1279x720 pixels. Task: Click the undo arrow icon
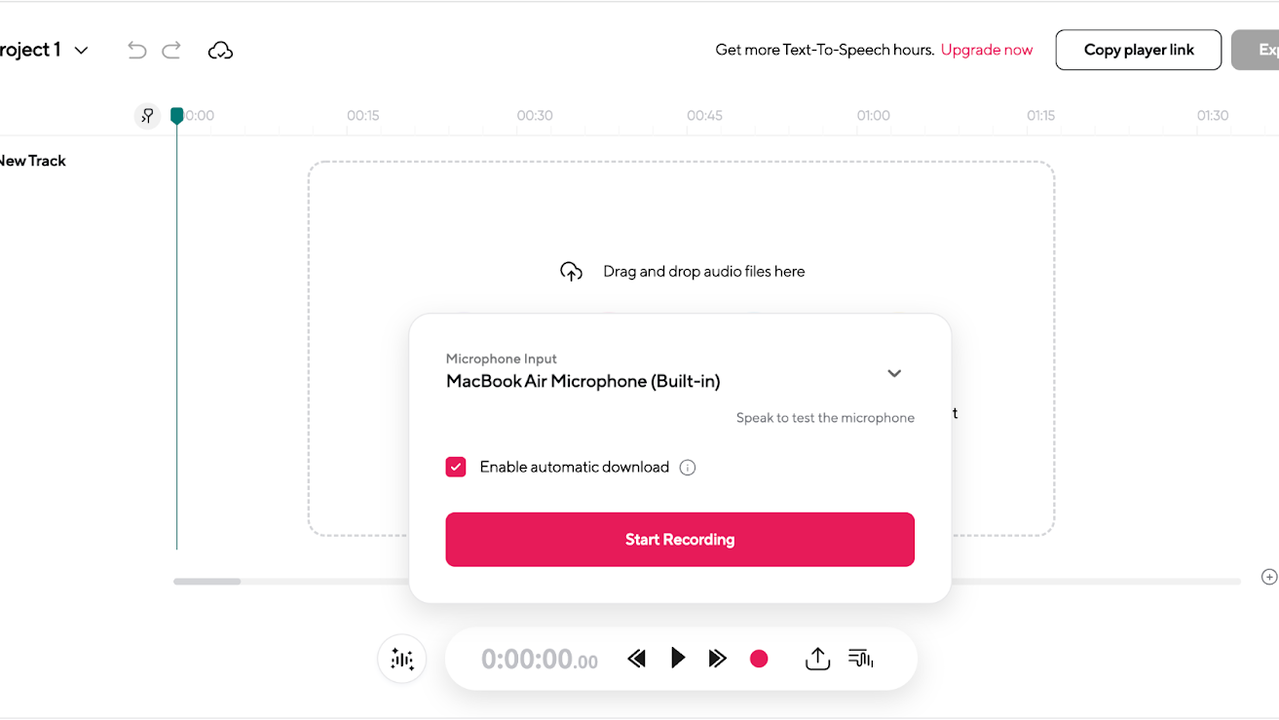(x=137, y=50)
